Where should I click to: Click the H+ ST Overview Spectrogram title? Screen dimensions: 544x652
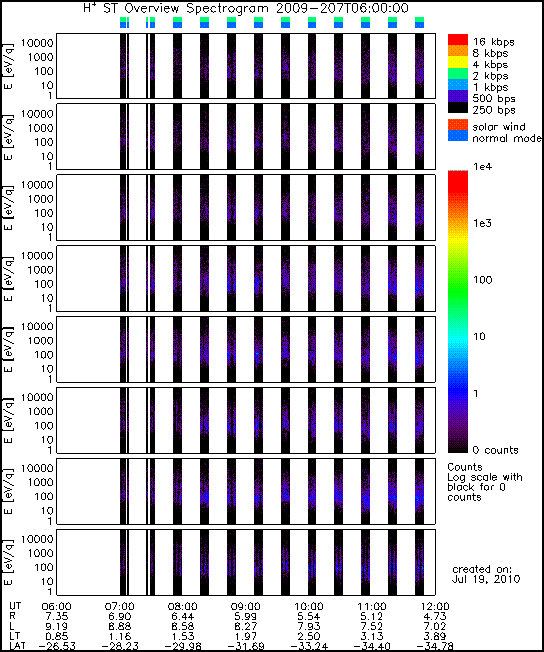246,8
